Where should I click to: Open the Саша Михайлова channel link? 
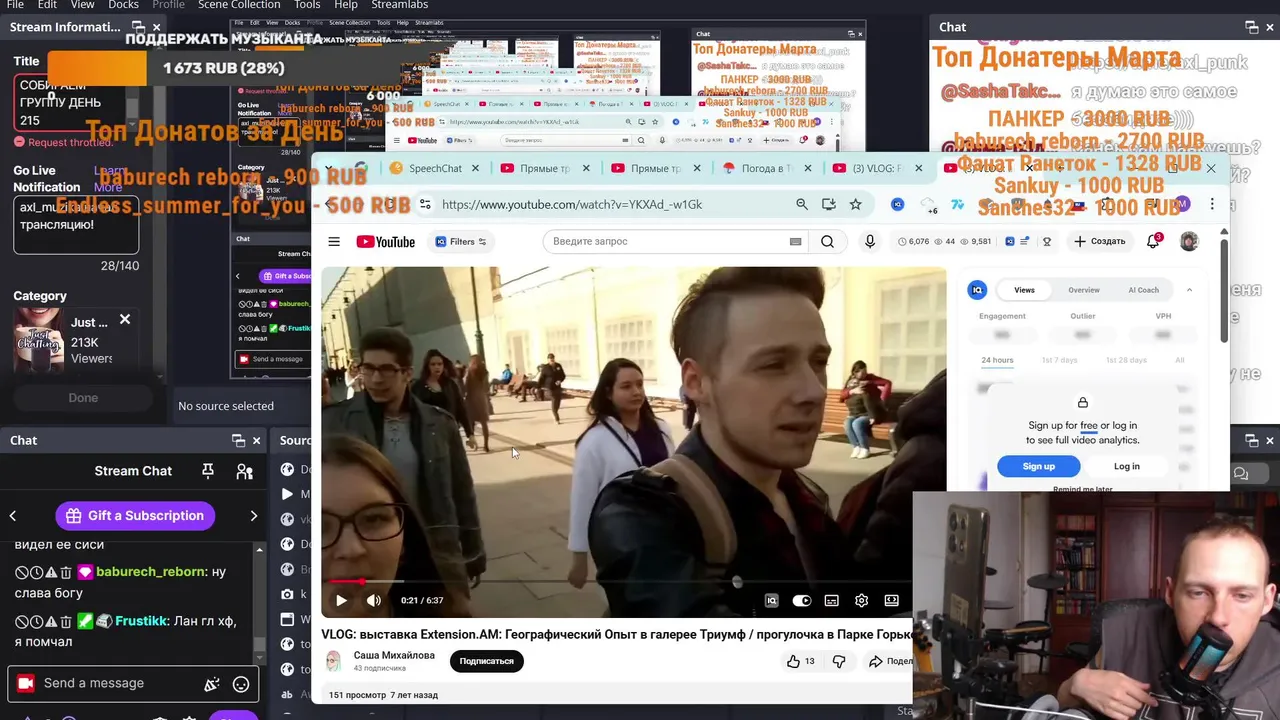tap(394, 656)
